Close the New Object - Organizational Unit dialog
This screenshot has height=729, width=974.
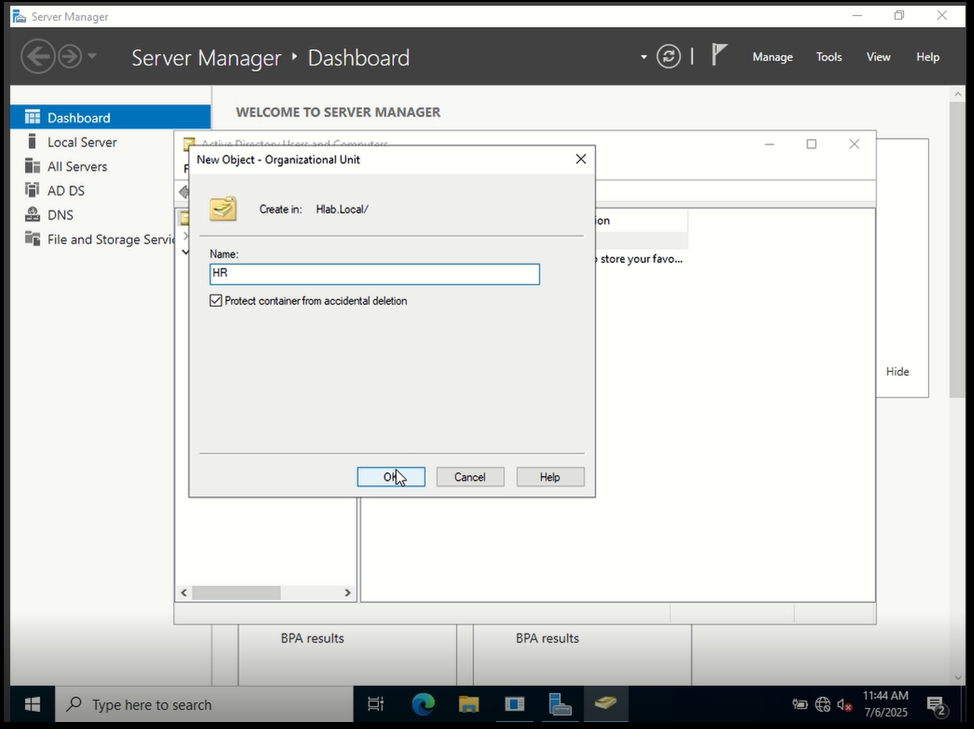pyautogui.click(x=581, y=159)
